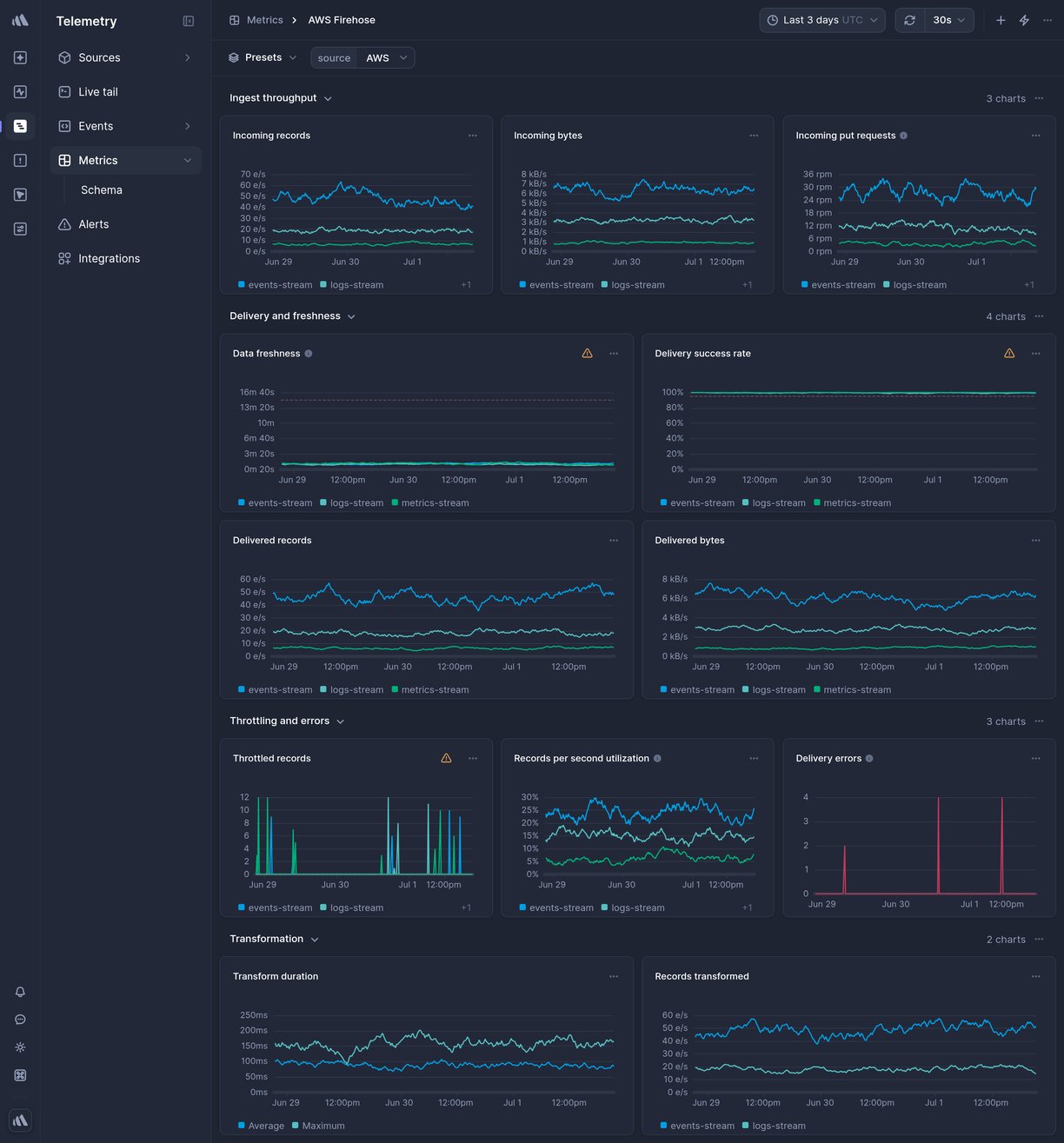The image size is (1064, 1143).
Task: Open the sliders rail icon
Action: pos(20,229)
